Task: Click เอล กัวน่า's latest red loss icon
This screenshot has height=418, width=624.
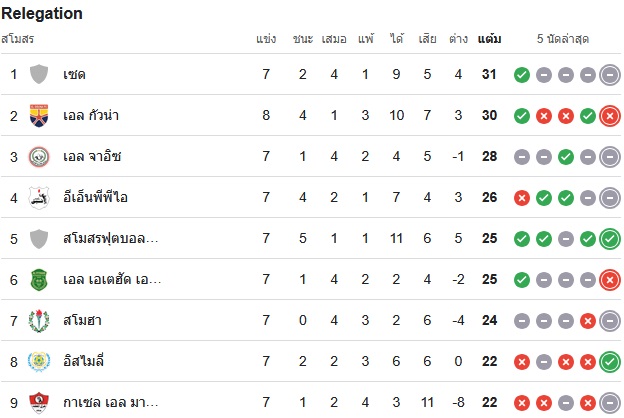Action: (610, 116)
